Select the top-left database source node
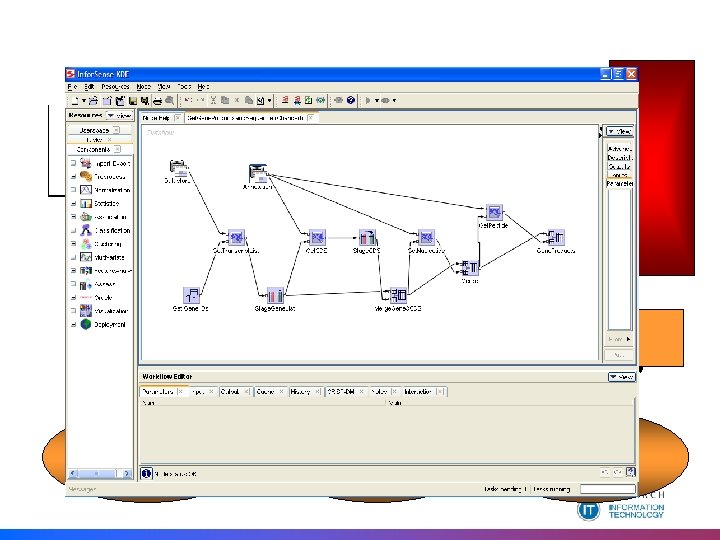The height and width of the screenshot is (540, 720). (178, 168)
